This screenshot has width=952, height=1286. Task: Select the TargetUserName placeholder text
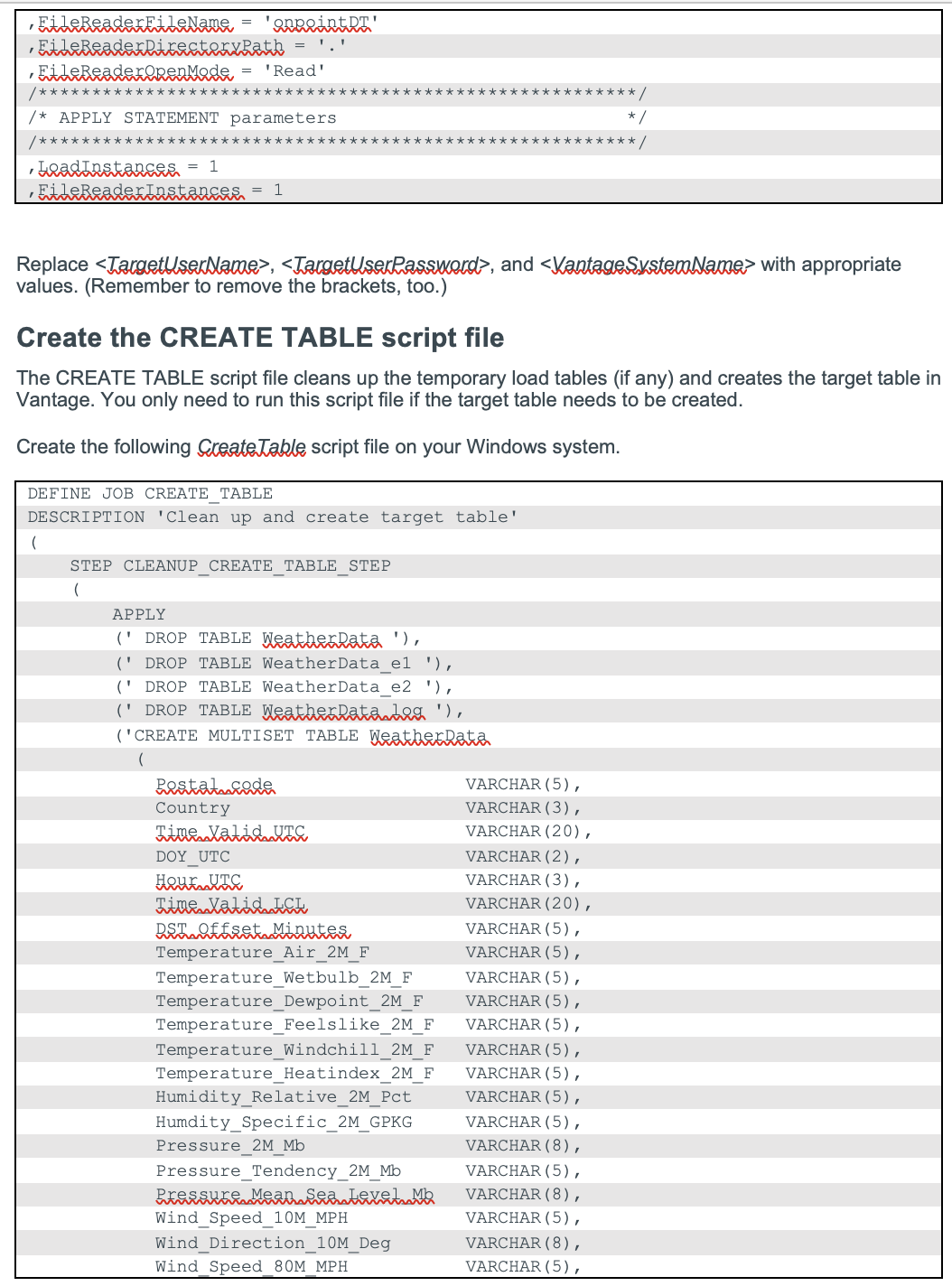184,264
